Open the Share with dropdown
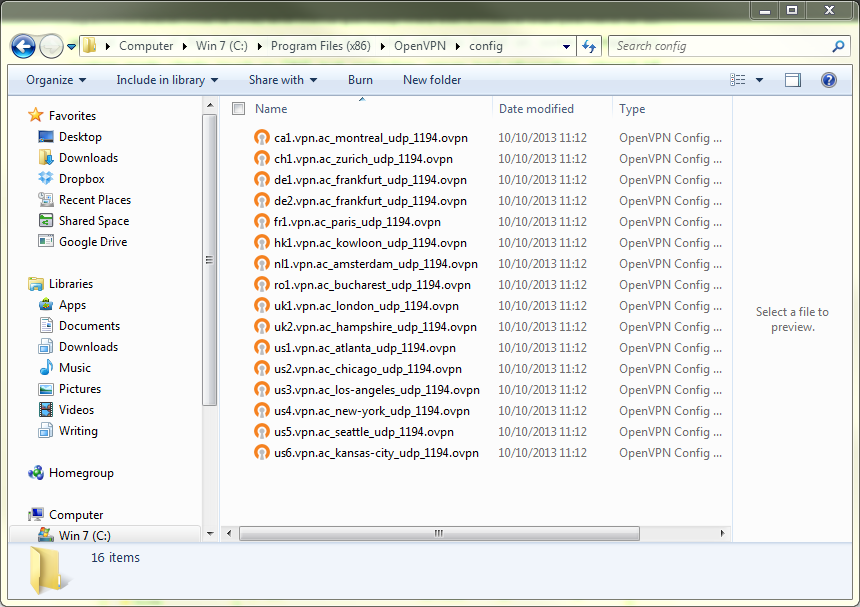The height and width of the screenshot is (607, 860). [x=283, y=80]
